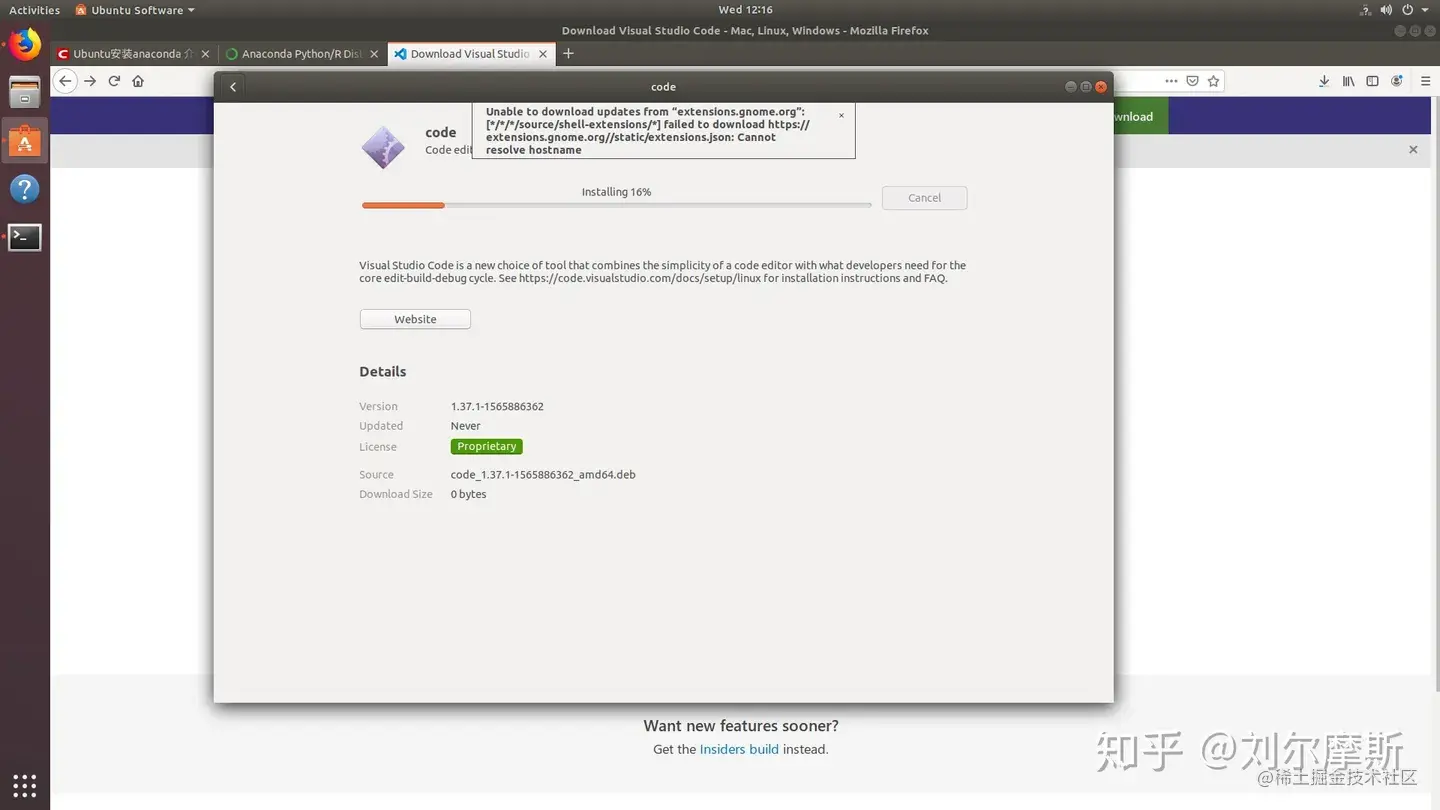Open Firefox library
Image resolution: width=1440 pixels, height=810 pixels.
pyautogui.click(x=1348, y=81)
